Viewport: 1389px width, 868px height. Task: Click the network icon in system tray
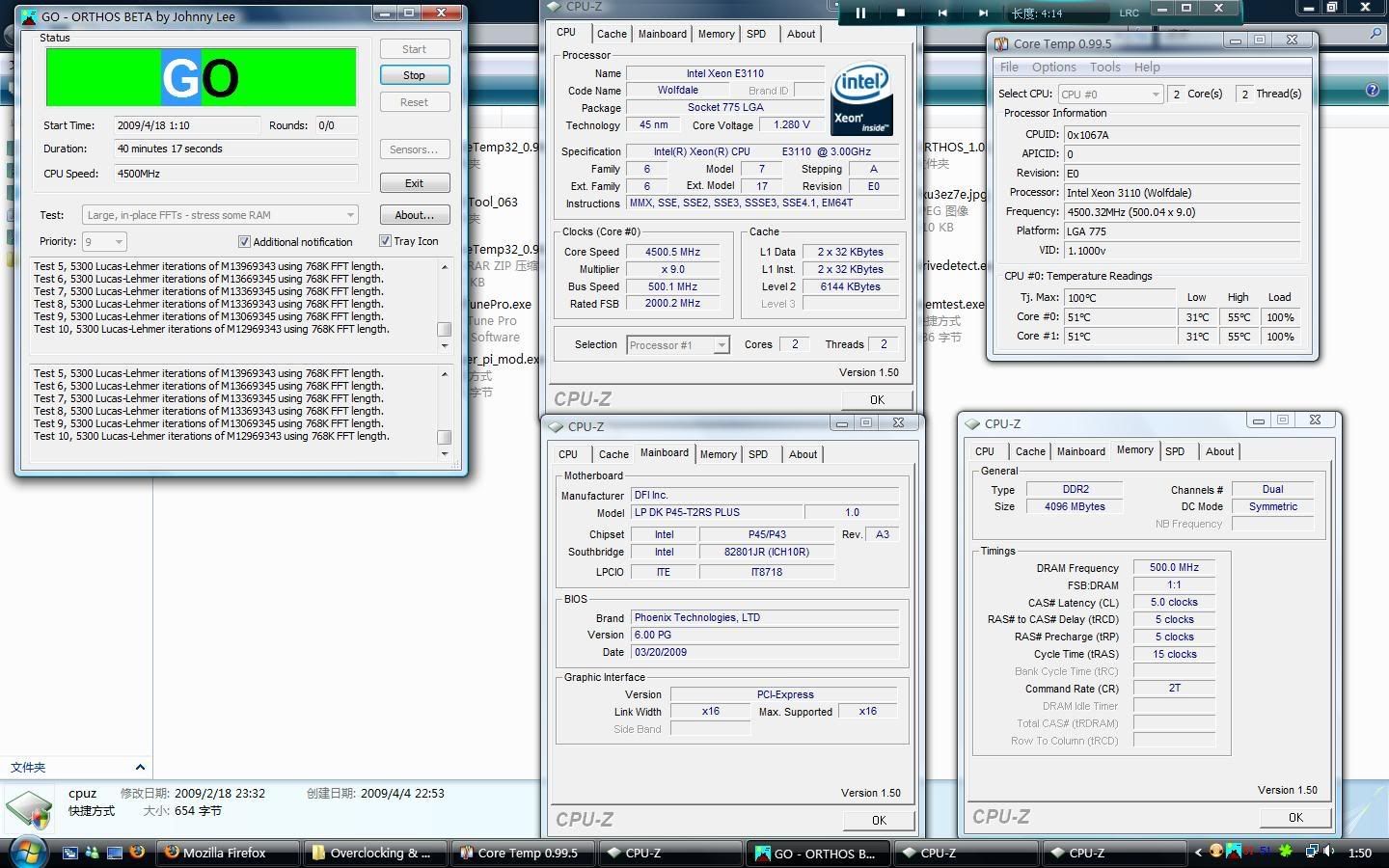pyautogui.click(x=1312, y=852)
